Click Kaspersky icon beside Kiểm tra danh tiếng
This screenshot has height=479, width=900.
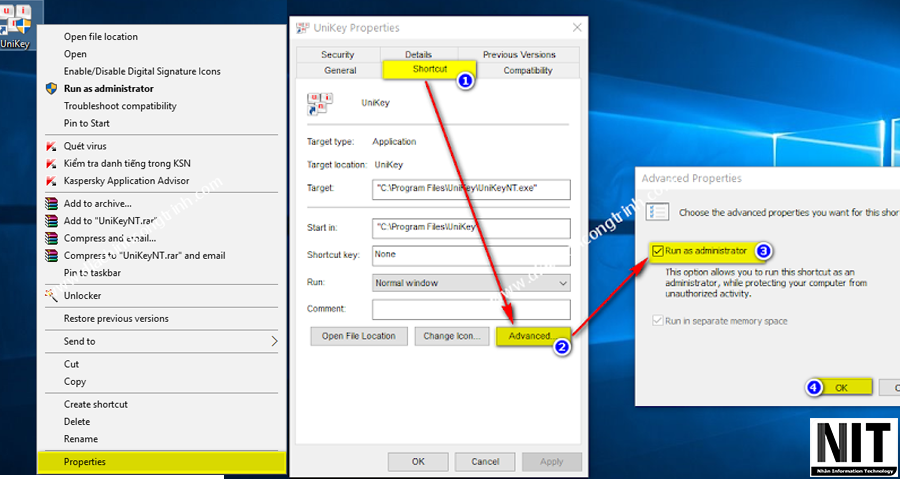click(x=52, y=163)
